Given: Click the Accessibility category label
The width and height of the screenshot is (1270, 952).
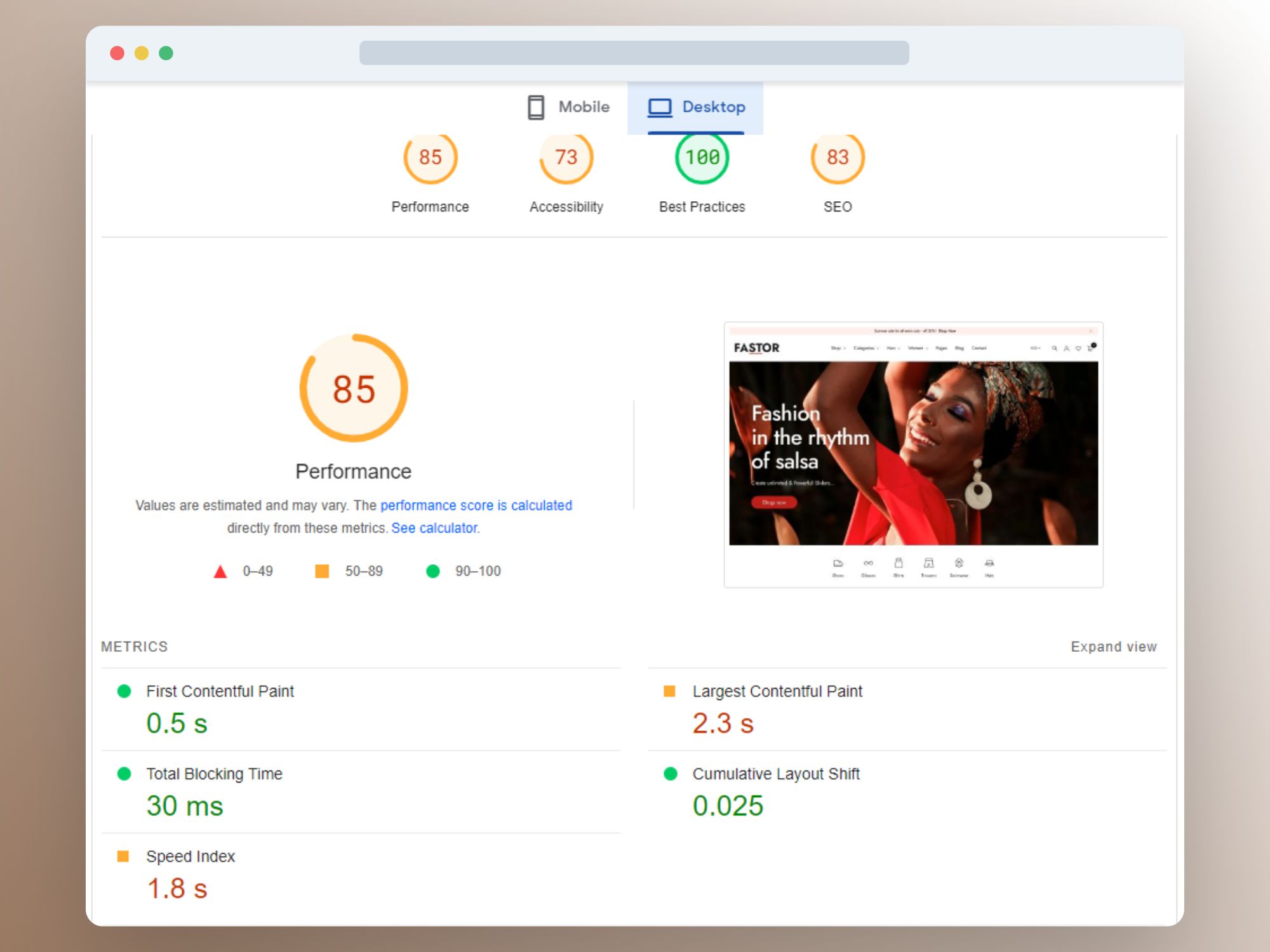Looking at the screenshot, I should [566, 207].
